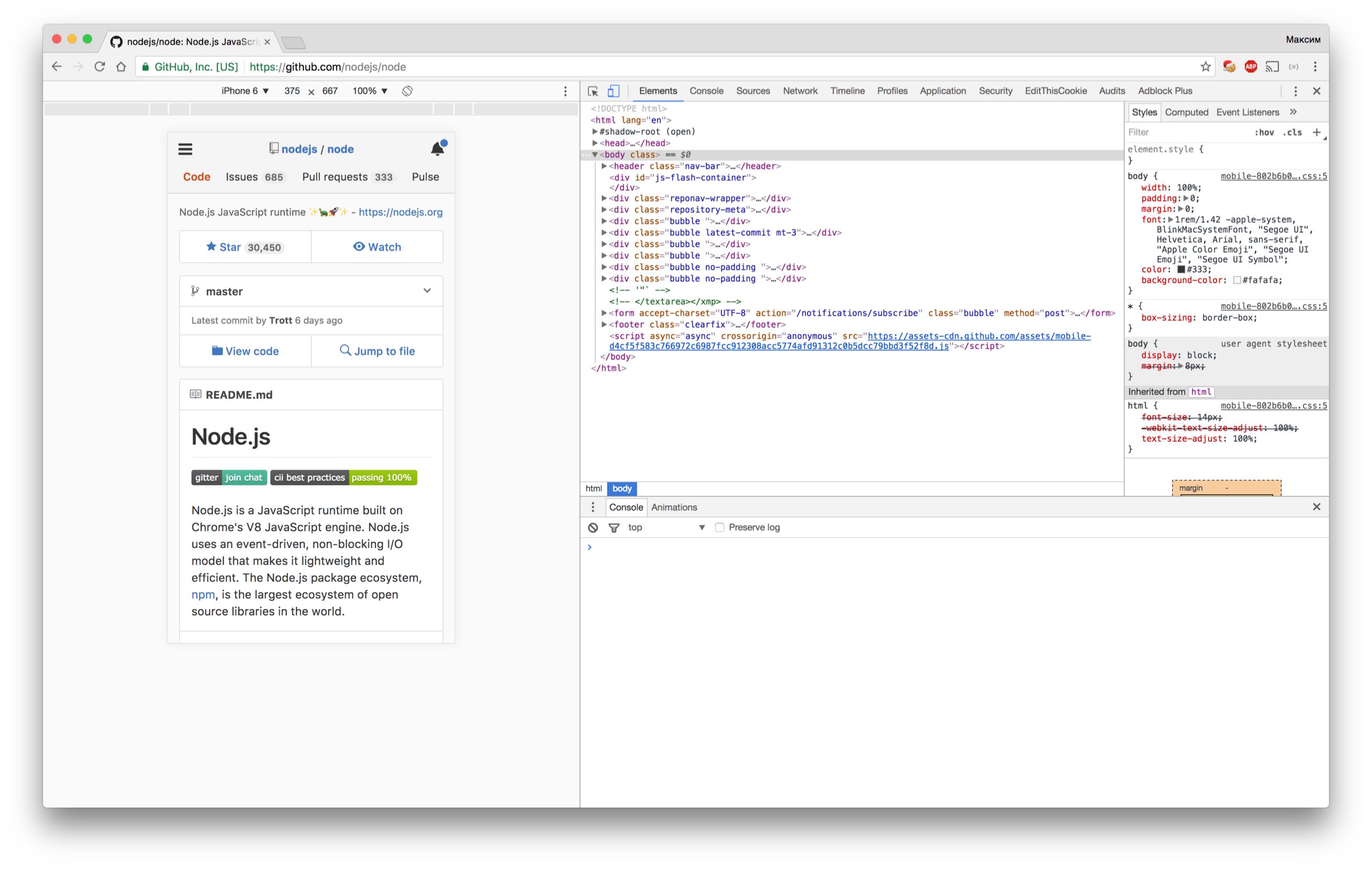
Task: Switch to the Network tab
Action: click(x=800, y=91)
